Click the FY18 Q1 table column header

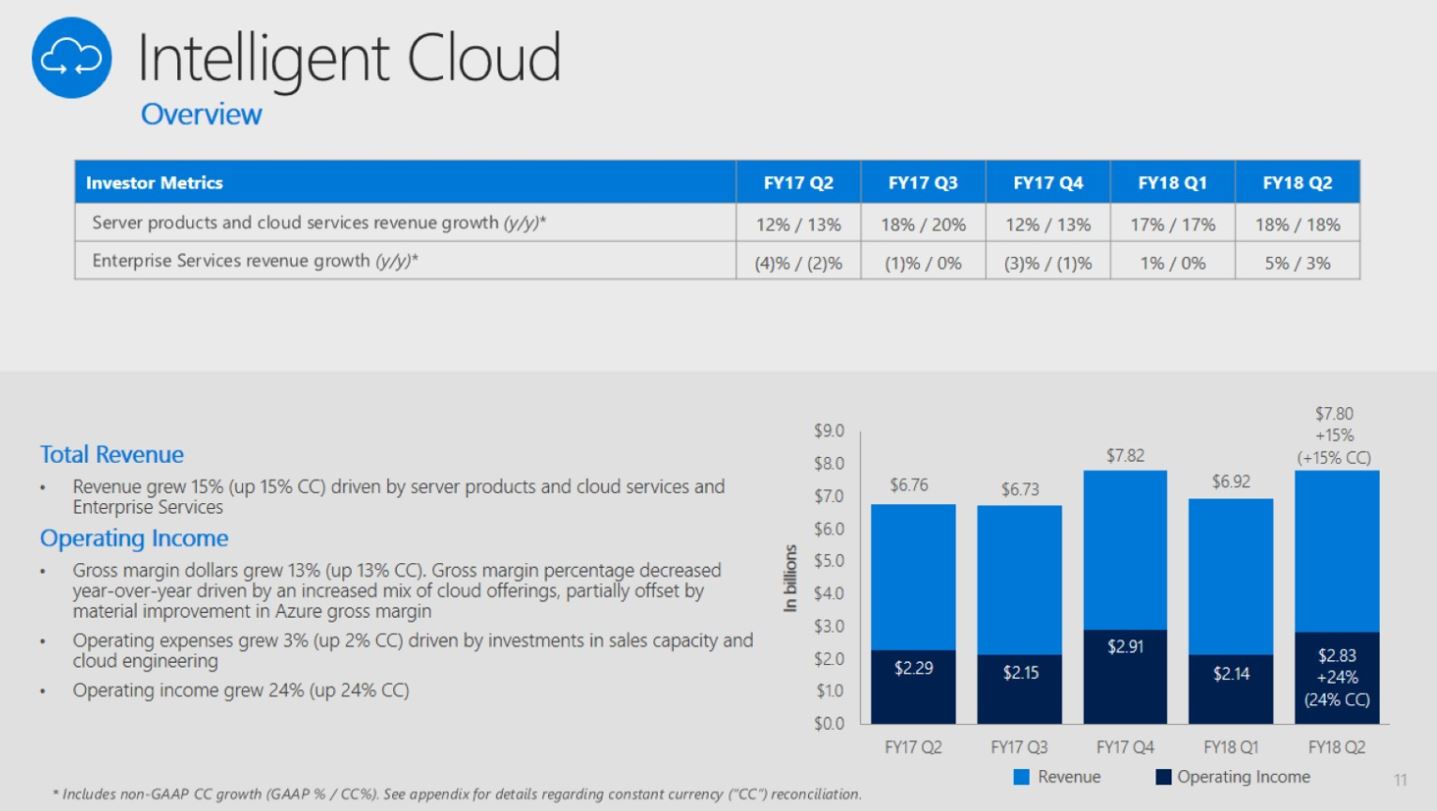(1173, 183)
